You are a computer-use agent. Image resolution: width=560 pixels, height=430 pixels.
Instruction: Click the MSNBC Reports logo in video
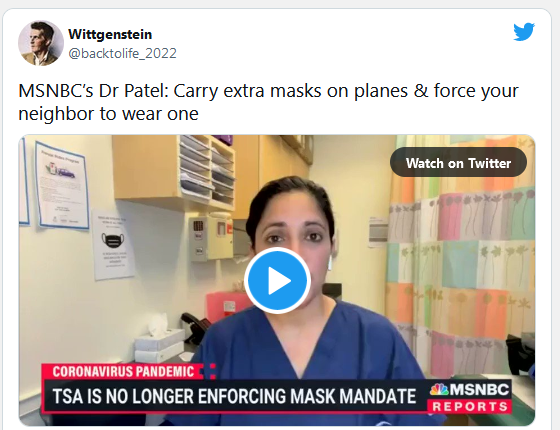click(x=470, y=396)
